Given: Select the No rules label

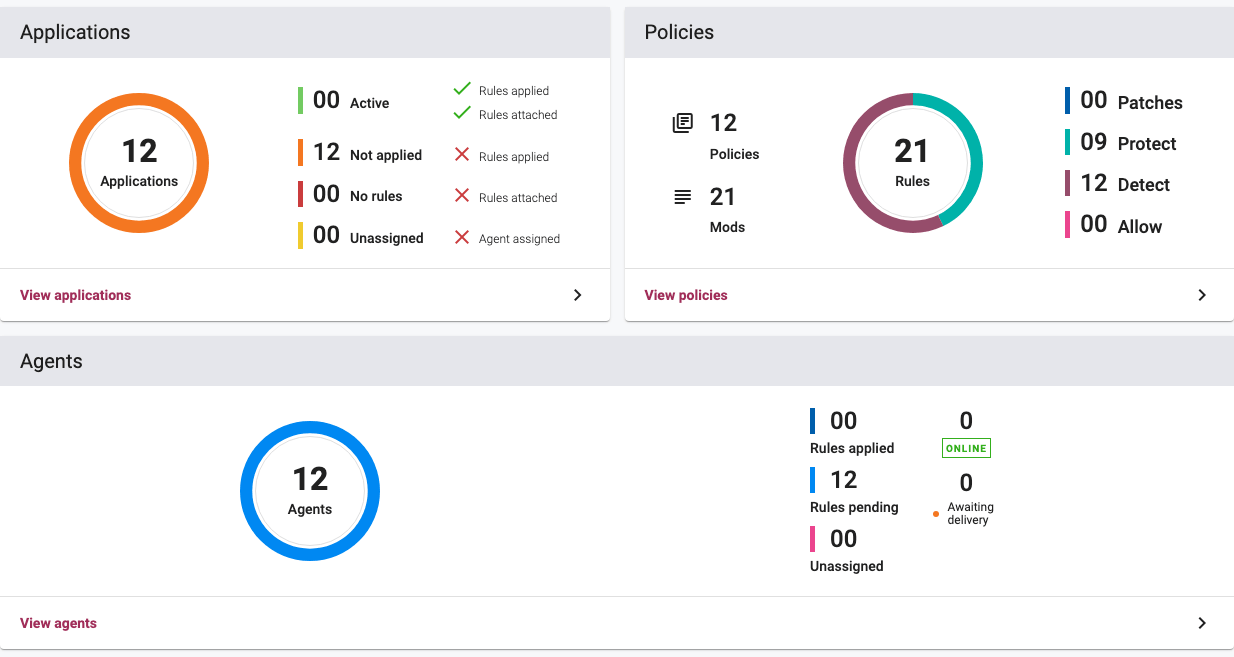Looking at the screenshot, I should click(x=376, y=196).
